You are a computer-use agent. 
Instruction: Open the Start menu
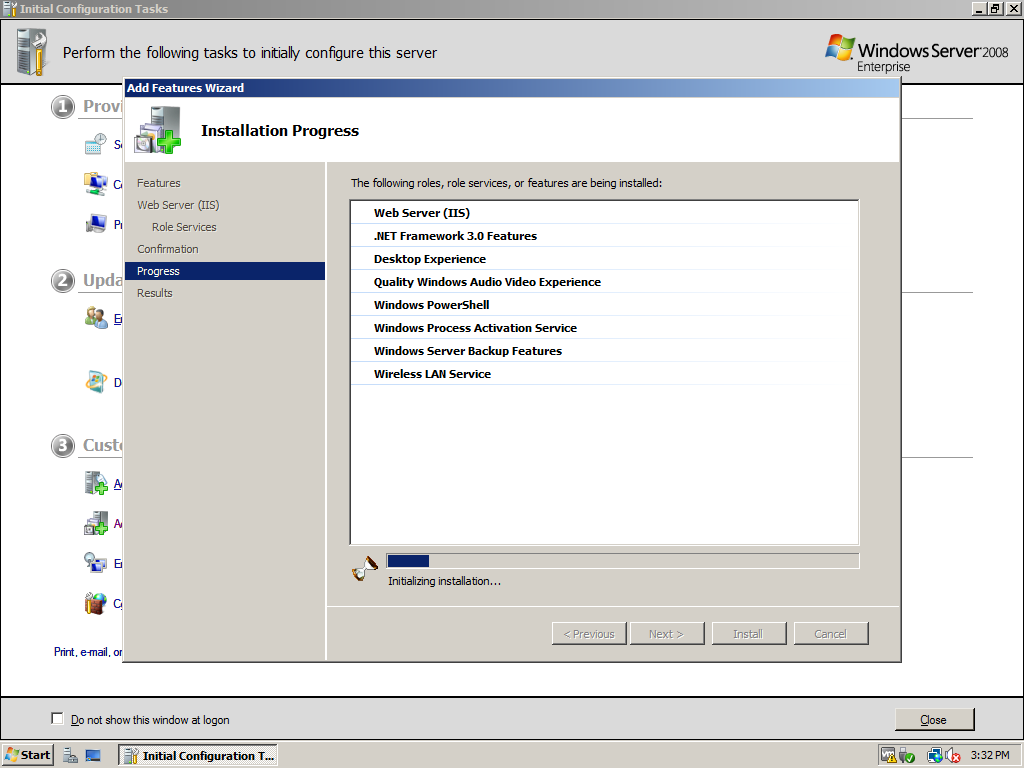pos(28,755)
